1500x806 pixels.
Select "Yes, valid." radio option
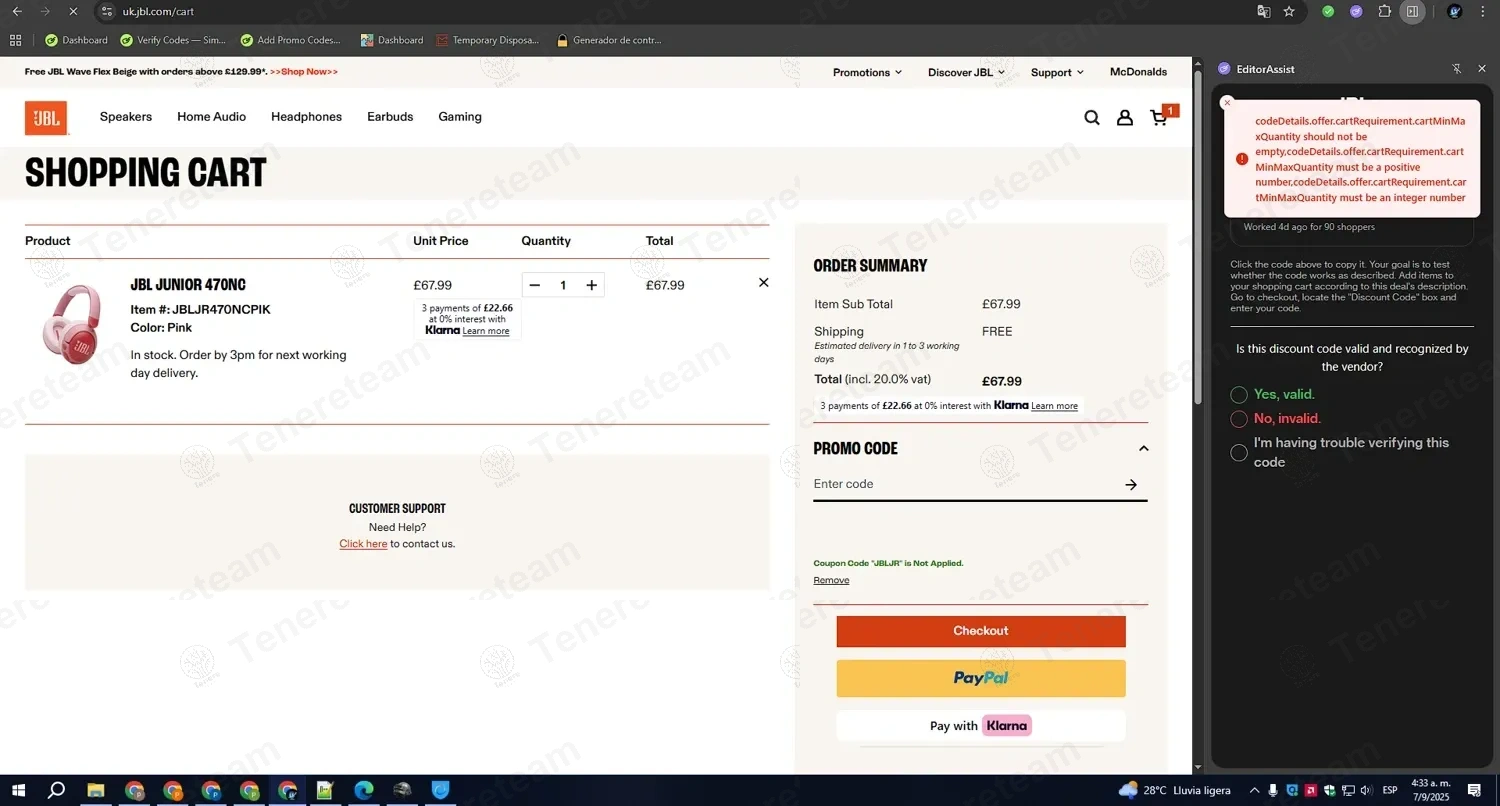click(x=1239, y=395)
